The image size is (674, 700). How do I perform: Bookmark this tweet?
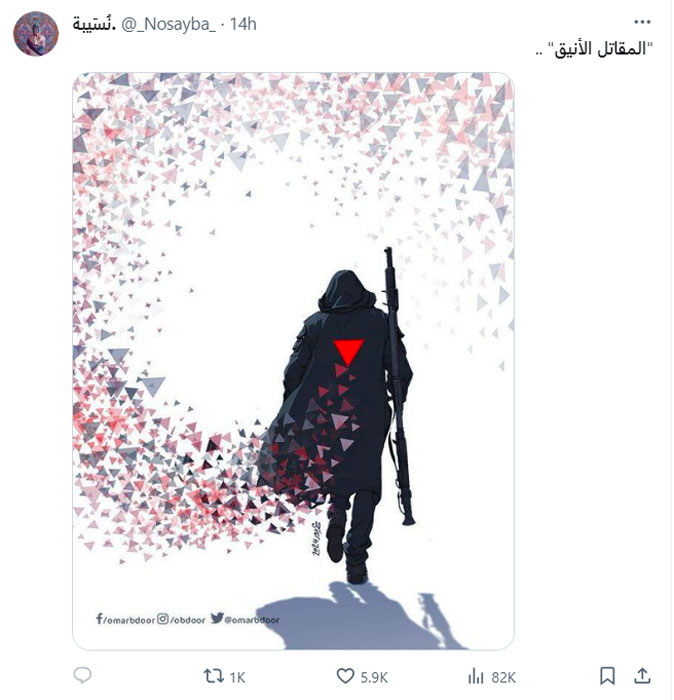[x=607, y=676]
